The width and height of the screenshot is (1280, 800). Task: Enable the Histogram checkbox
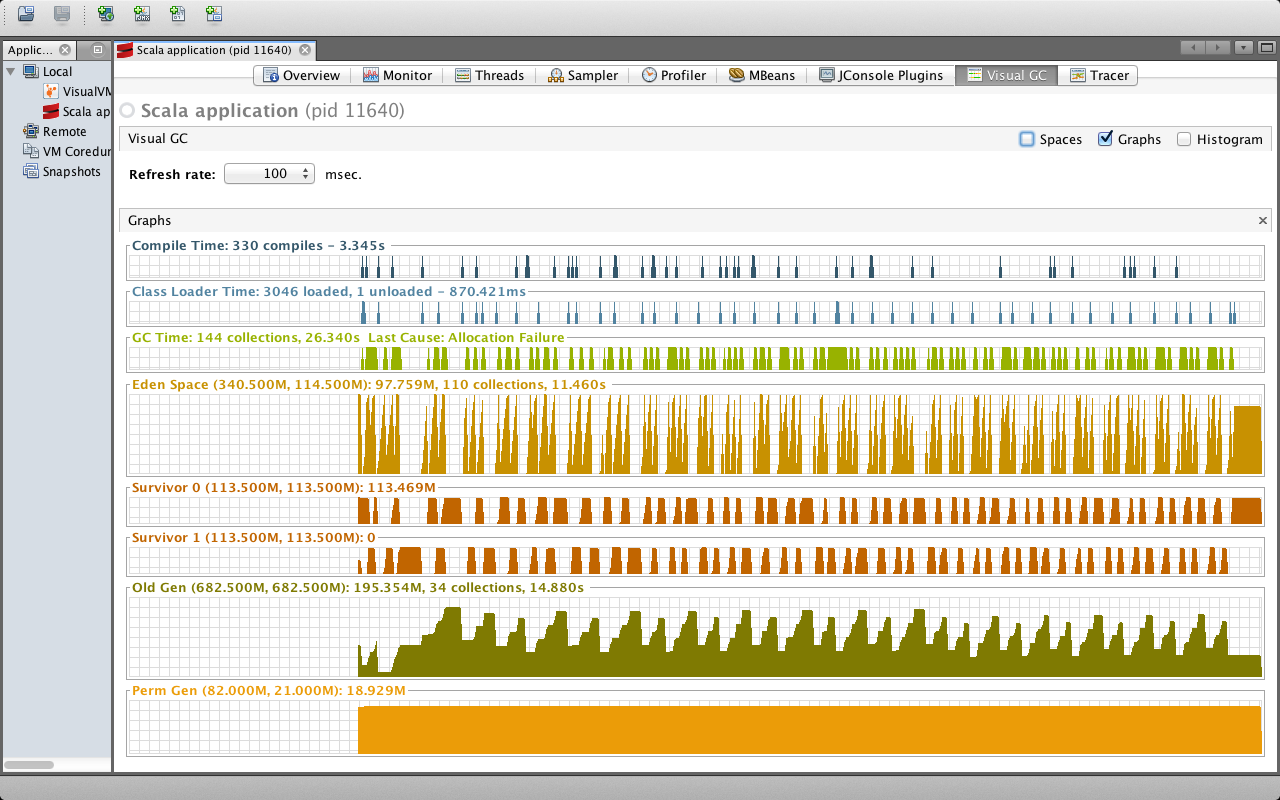pyautogui.click(x=1184, y=139)
